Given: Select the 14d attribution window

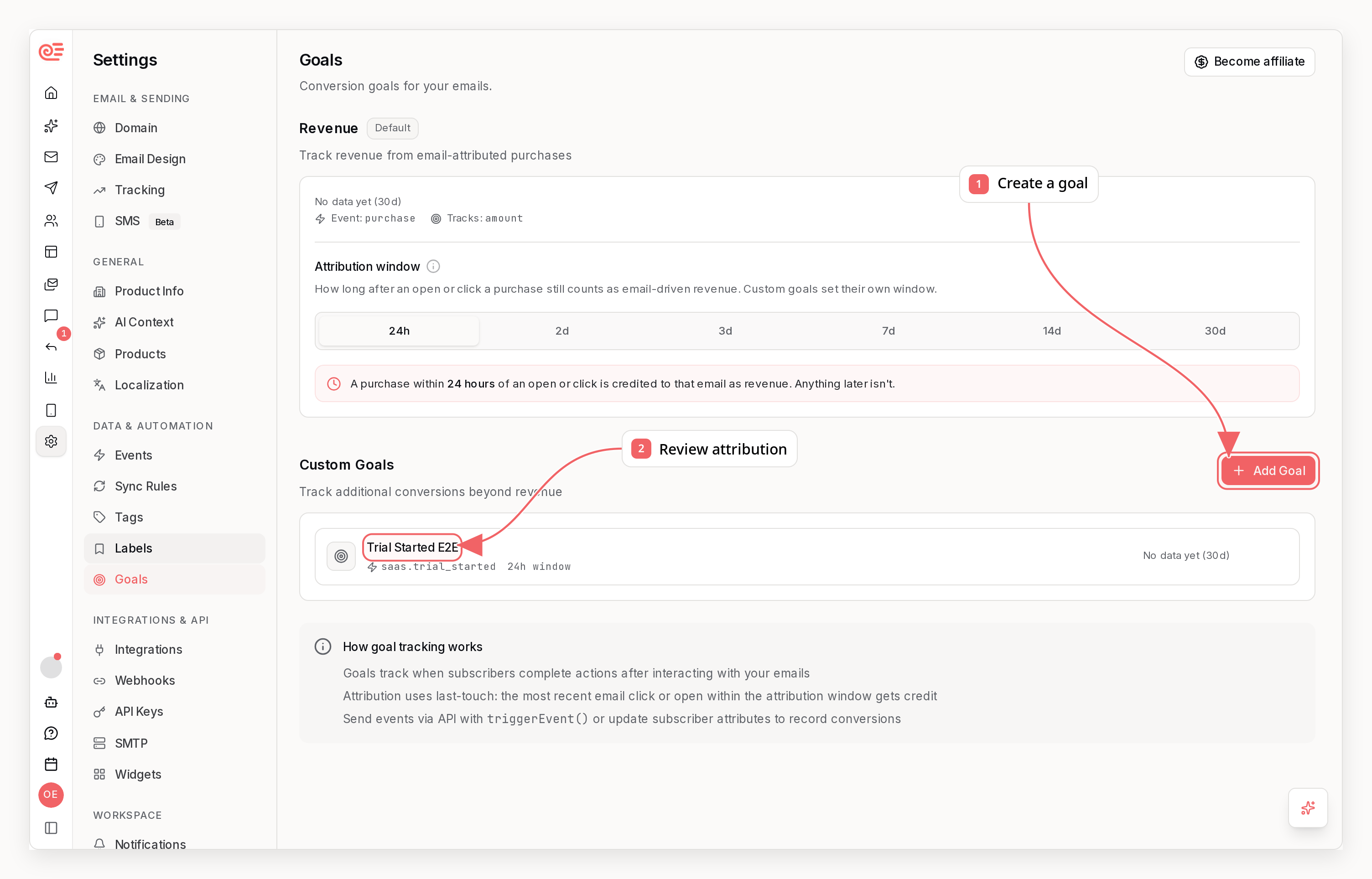Looking at the screenshot, I should 1052,331.
